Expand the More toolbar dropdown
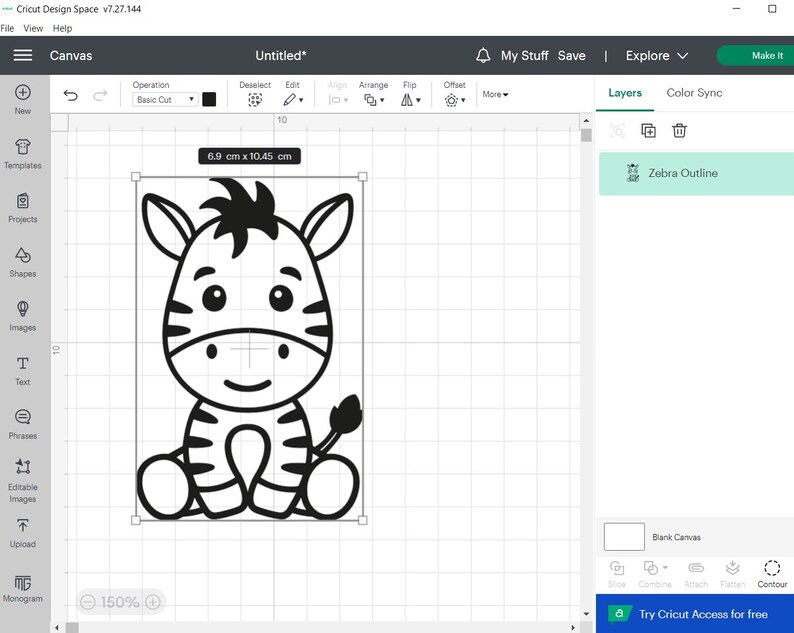The width and height of the screenshot is (794, 633). click(495, 94)
